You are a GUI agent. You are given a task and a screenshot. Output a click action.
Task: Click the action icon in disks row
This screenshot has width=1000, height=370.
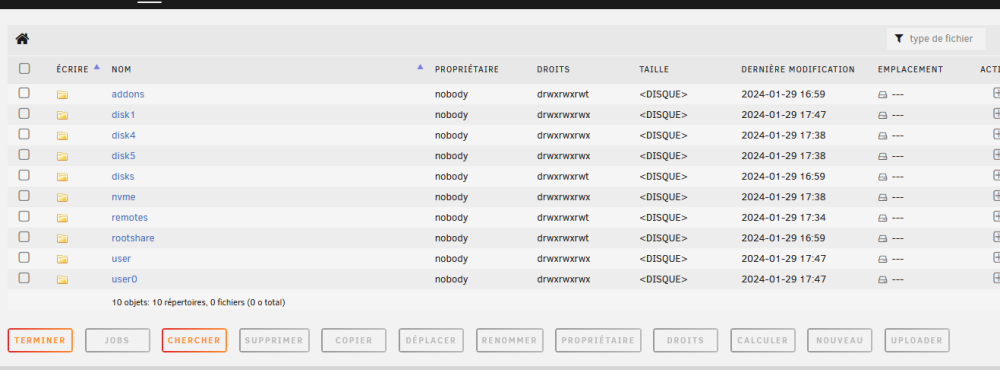coord(996,175)
